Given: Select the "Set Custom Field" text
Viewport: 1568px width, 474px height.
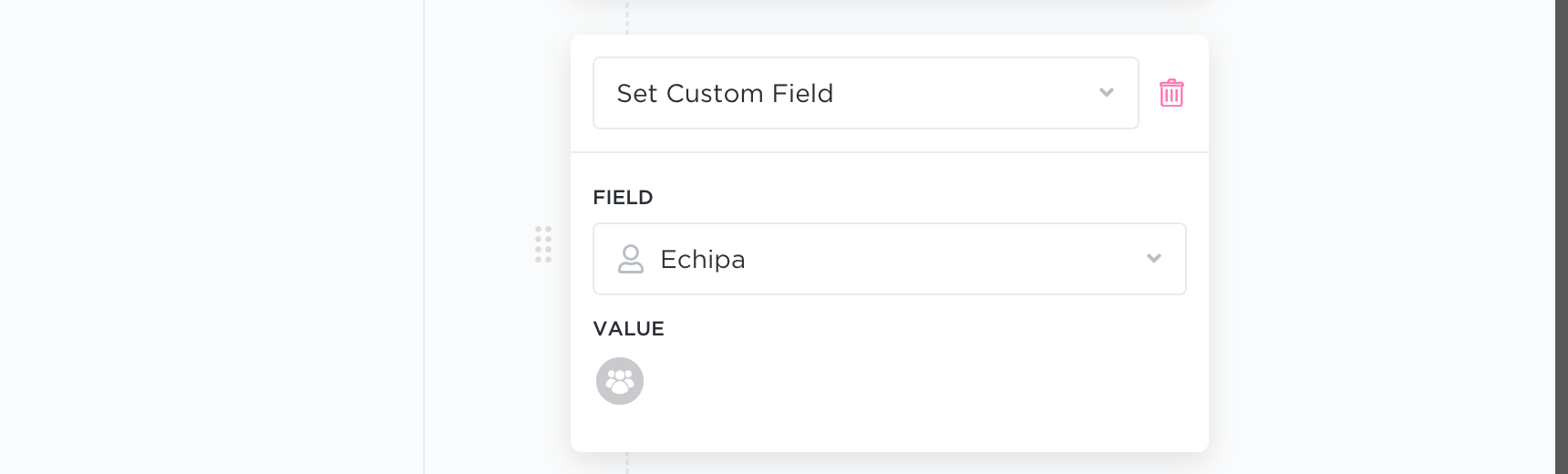Looking at the screenshot, I should click(x=725, y=94).
